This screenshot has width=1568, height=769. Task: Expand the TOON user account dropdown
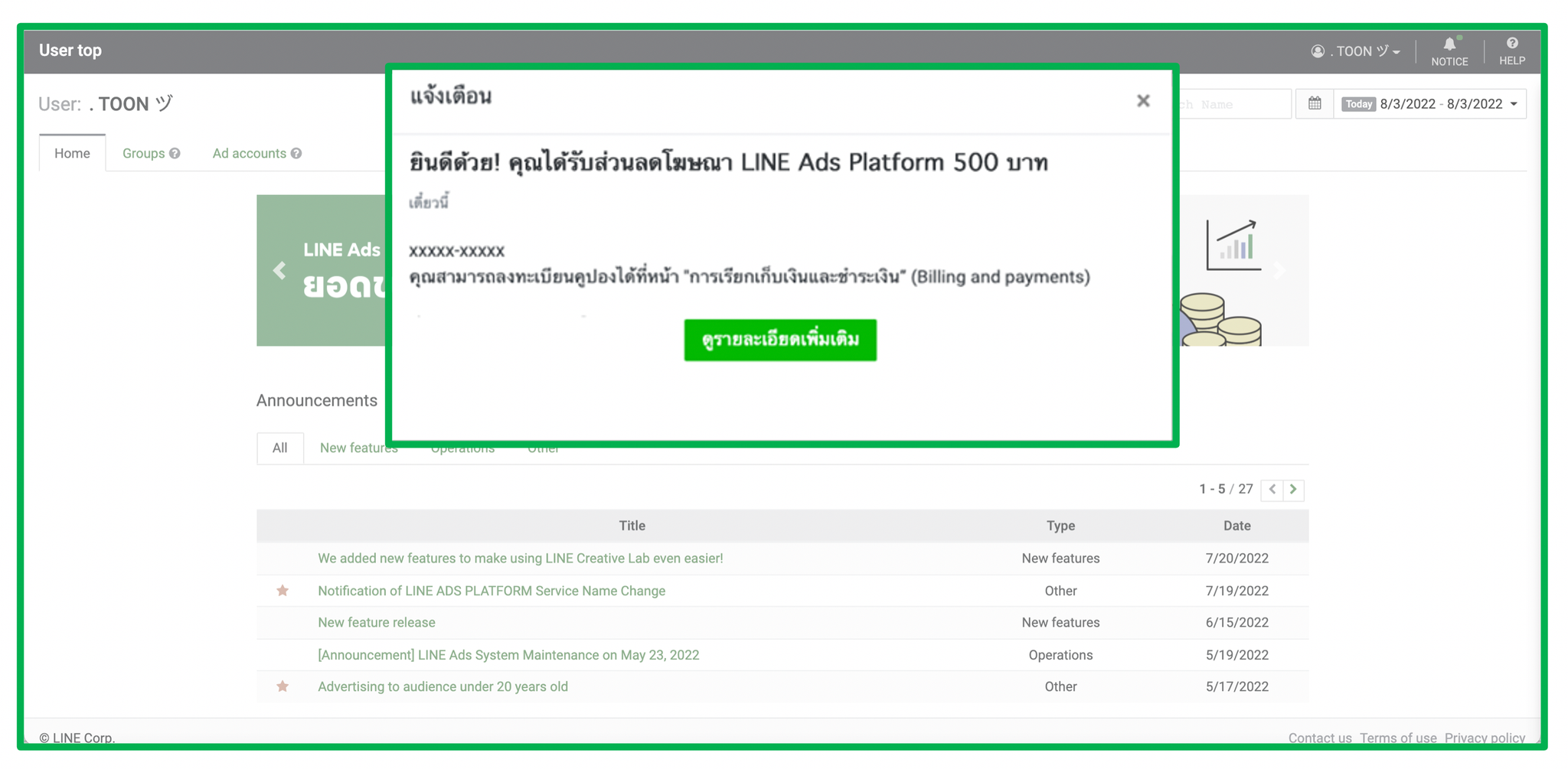coord(1355,51)
